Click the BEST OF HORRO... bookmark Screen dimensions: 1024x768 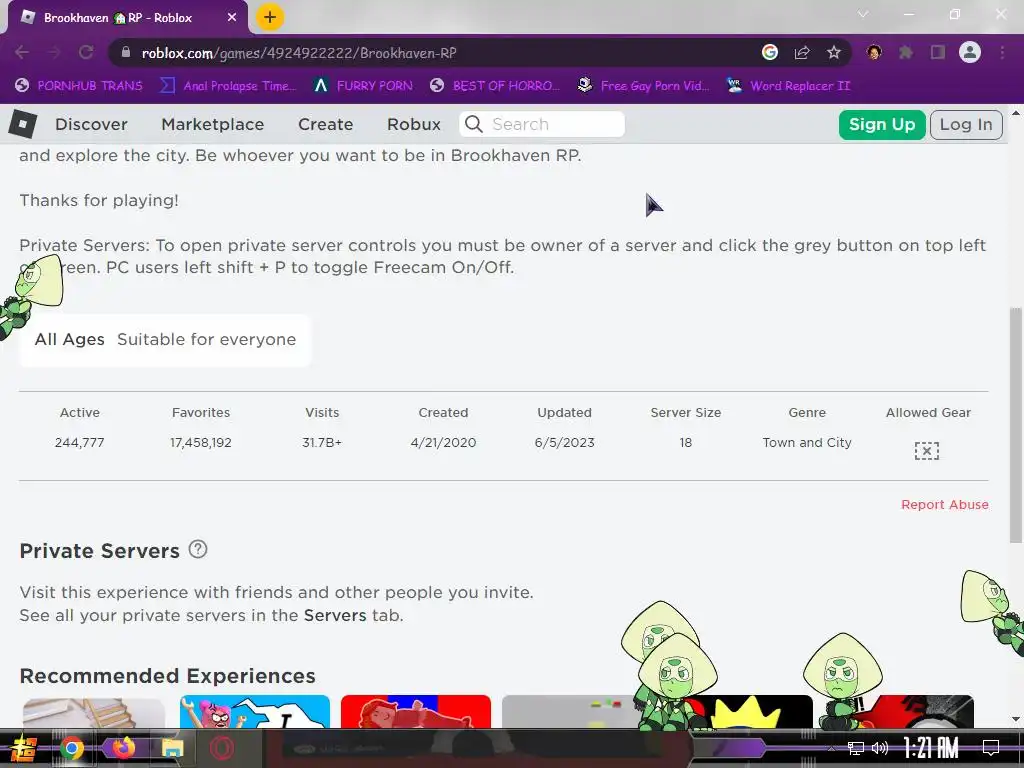pos(495,86)
